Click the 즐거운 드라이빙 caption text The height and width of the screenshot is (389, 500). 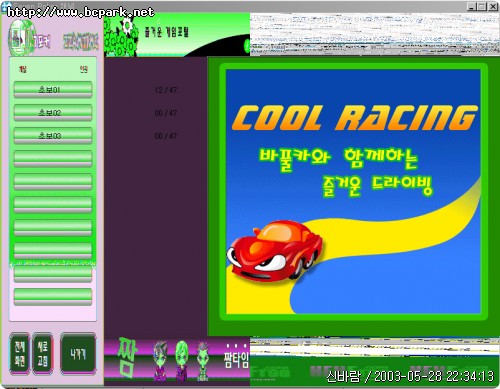(377, 187)
